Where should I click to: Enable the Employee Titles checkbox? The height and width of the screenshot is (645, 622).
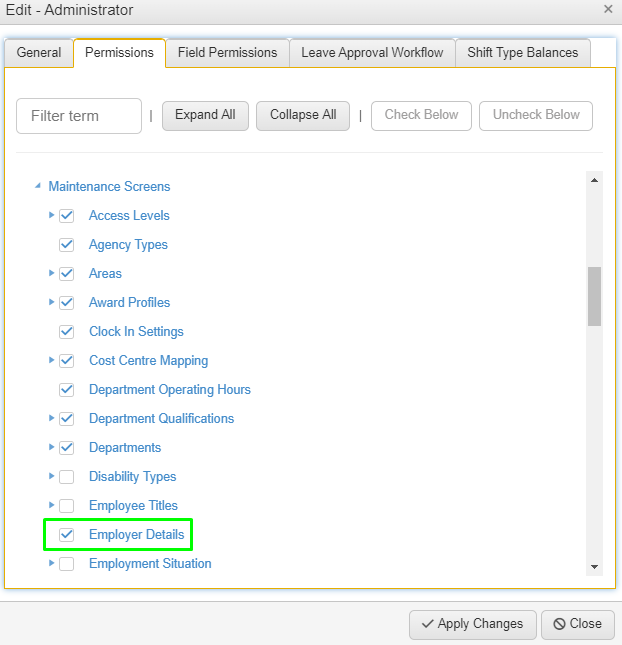67,505
